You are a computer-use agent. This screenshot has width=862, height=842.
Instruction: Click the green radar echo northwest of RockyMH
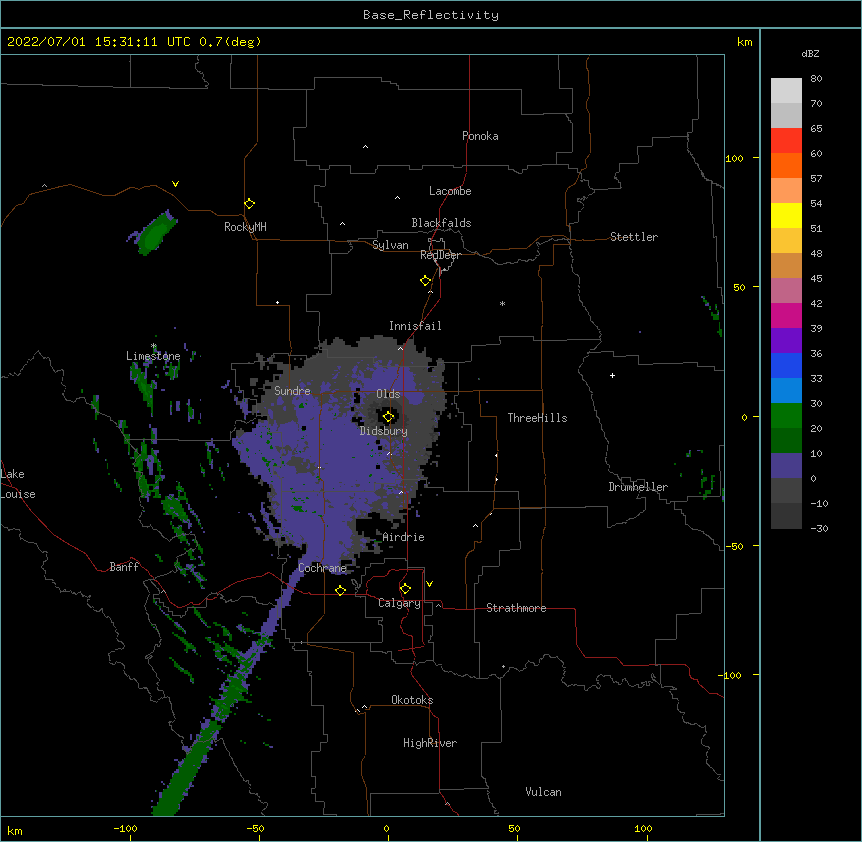tap(156, 232)
